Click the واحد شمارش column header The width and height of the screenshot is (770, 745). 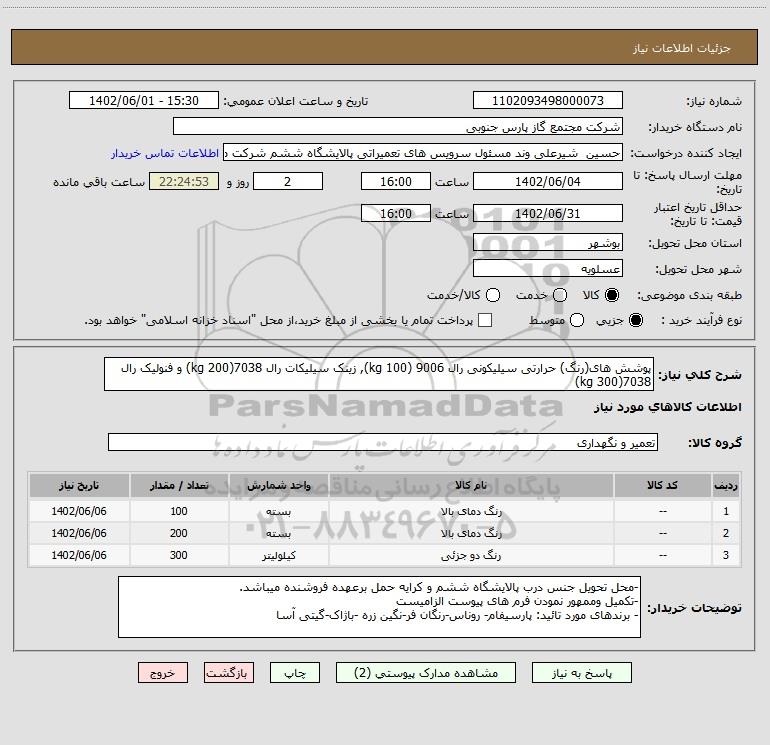coord(278,486)
